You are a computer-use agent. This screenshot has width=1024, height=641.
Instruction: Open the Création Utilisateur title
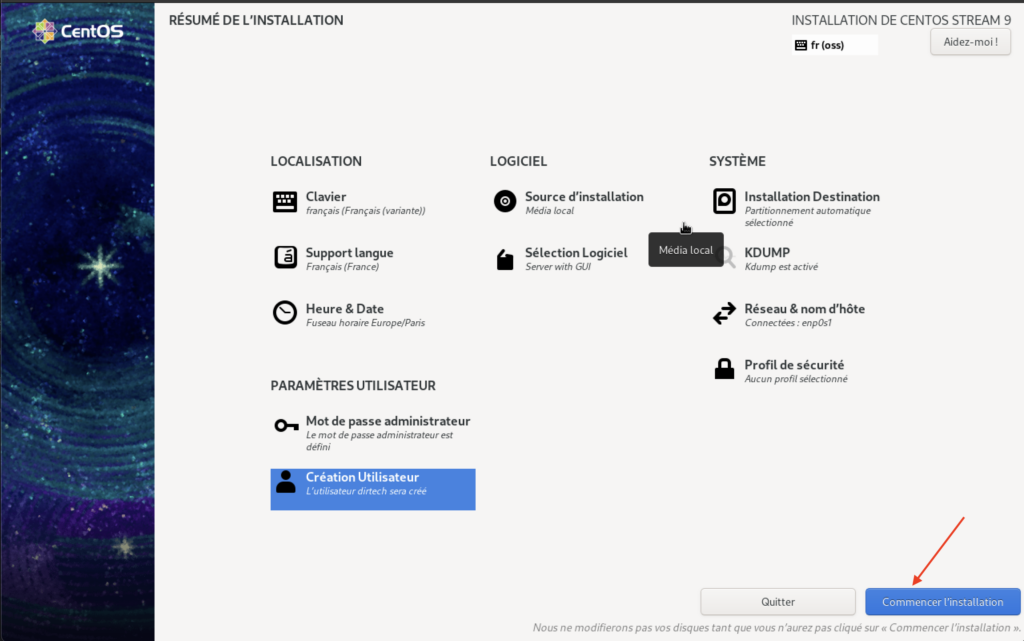(362, 477)
